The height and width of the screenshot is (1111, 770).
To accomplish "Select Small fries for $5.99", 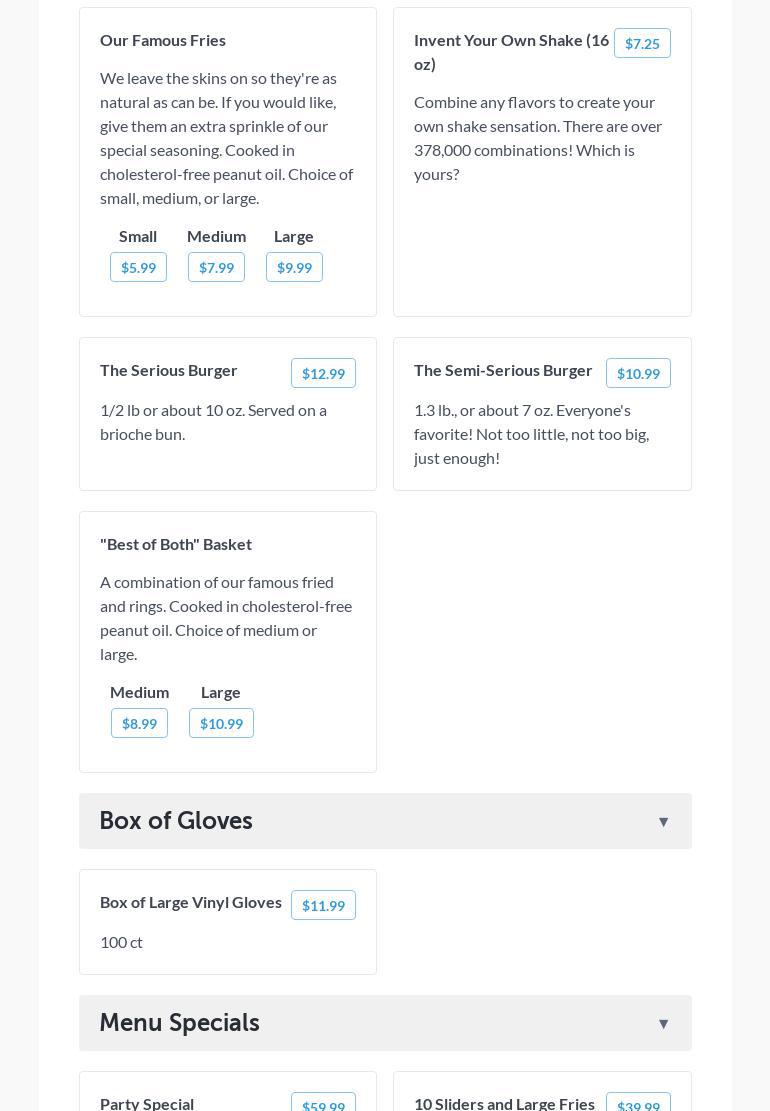I will 138,267.
